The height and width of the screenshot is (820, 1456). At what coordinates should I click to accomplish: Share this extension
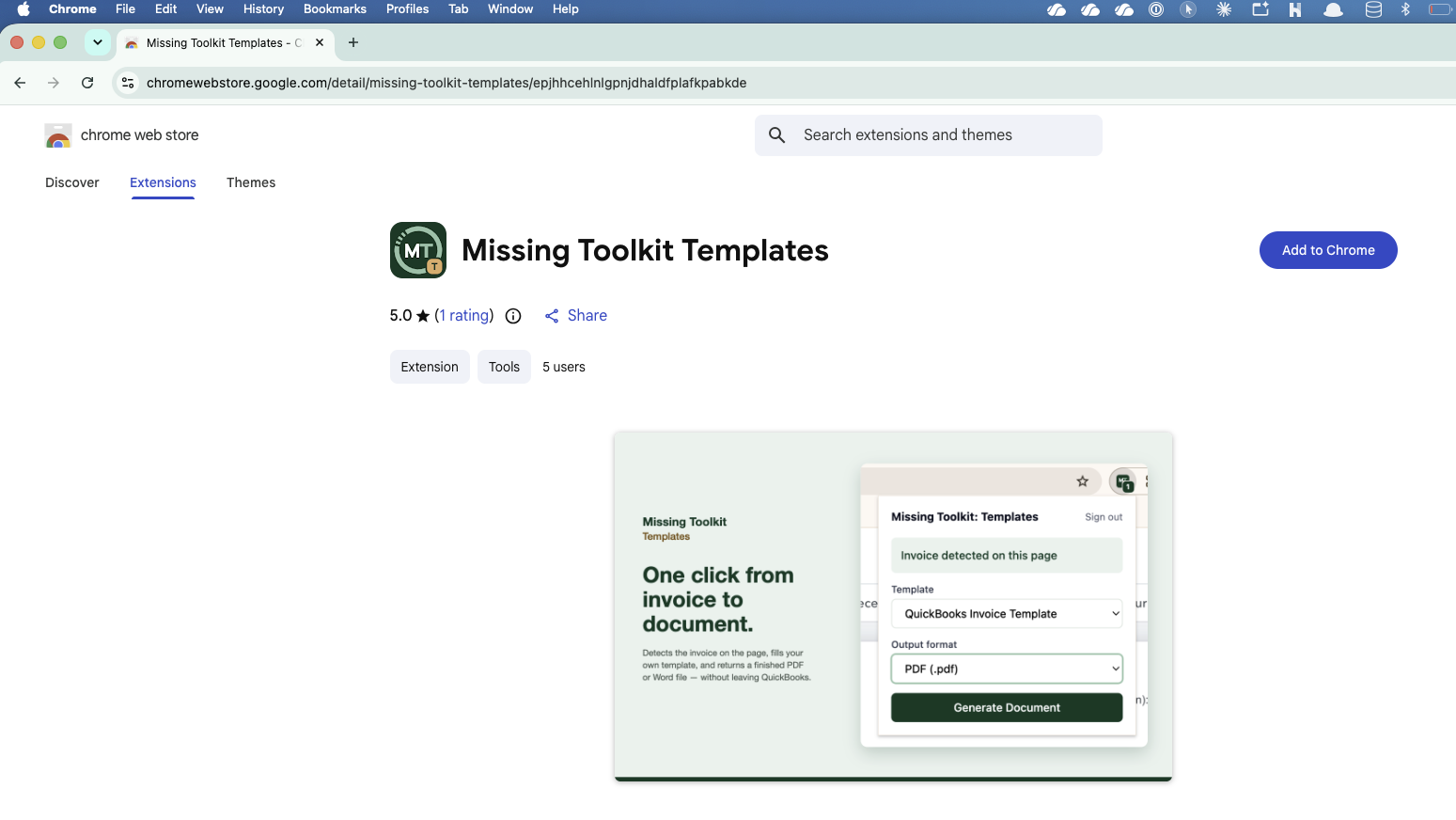[x=576, y=316]
